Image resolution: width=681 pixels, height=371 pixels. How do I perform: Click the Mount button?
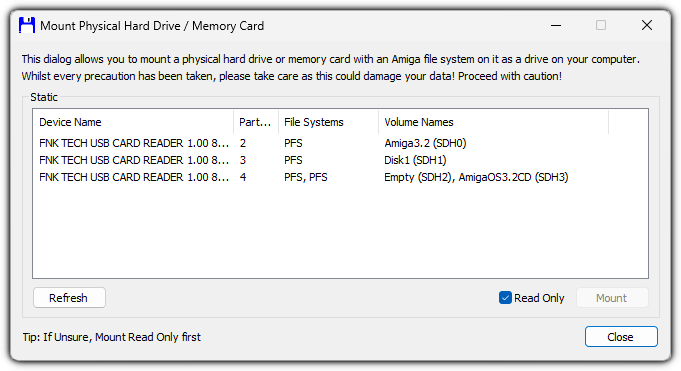[x=612, y=298]
